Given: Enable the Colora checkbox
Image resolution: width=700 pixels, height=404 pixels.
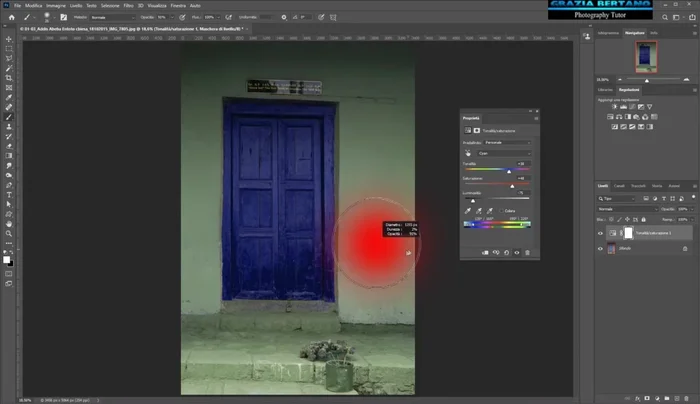Looking at the screenshot, I should pos(502,211).
